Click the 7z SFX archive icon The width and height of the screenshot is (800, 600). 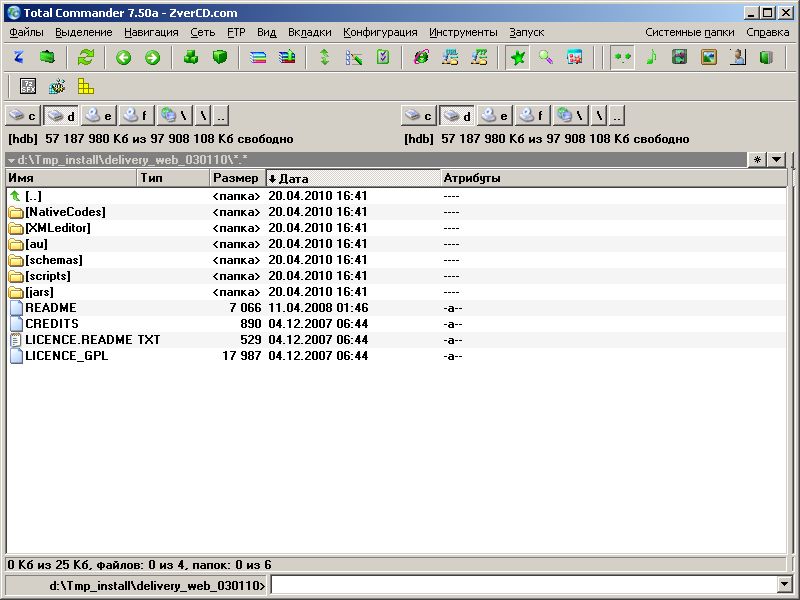[28, 87]
